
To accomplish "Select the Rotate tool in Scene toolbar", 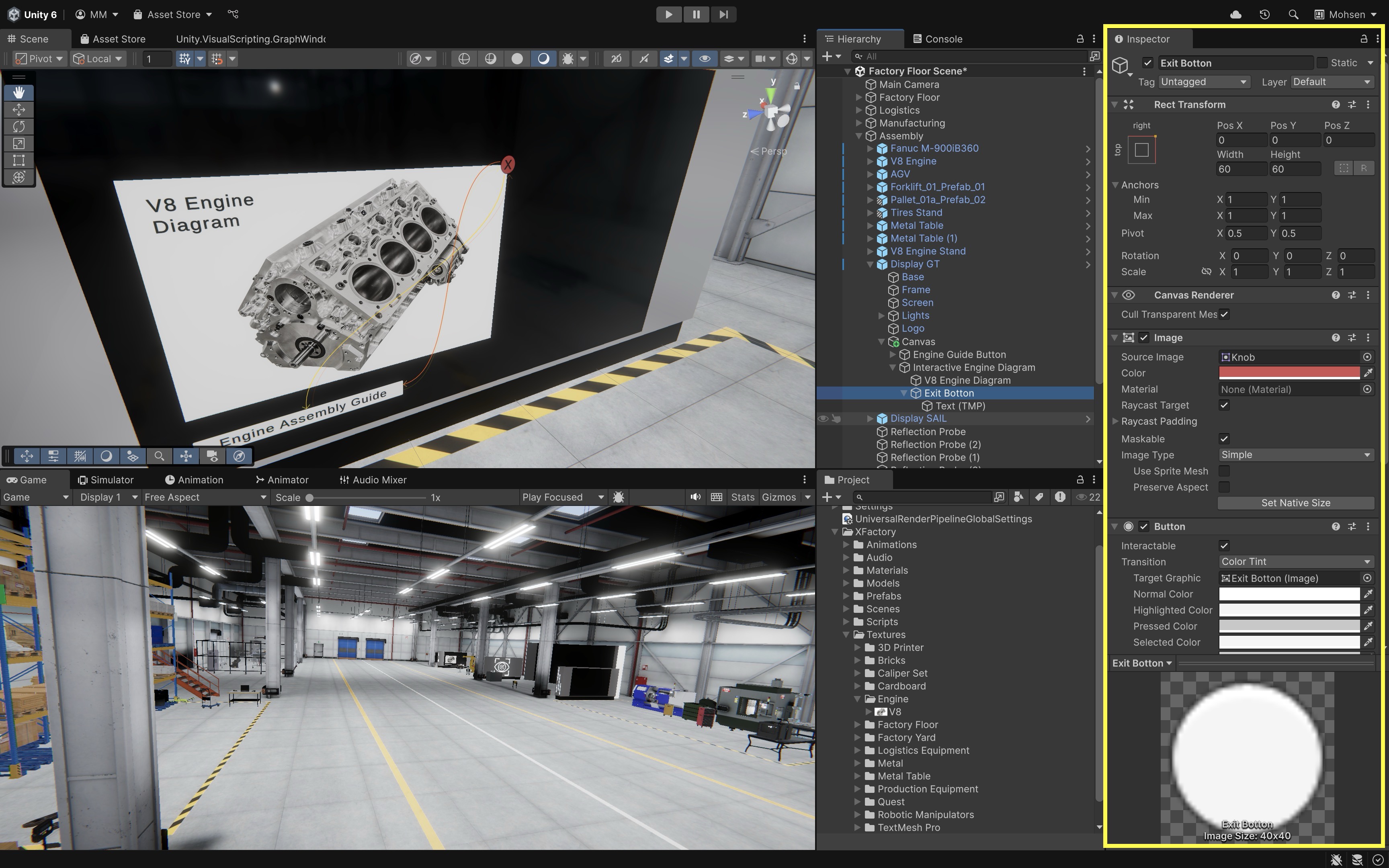I will pos(19,126).
